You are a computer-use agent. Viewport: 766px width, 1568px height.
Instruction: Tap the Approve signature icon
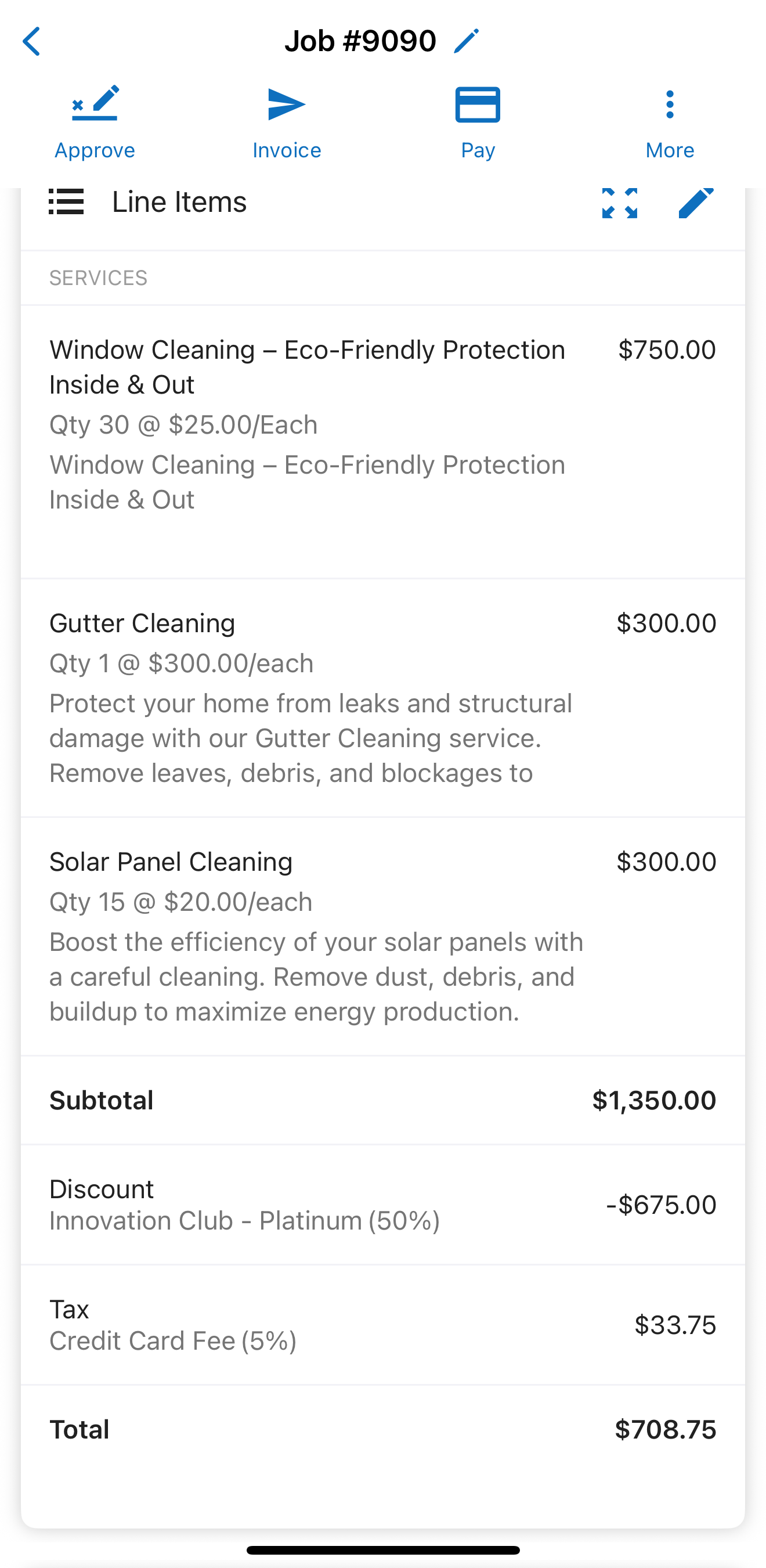pyautogui.click(x=95, y=103)
